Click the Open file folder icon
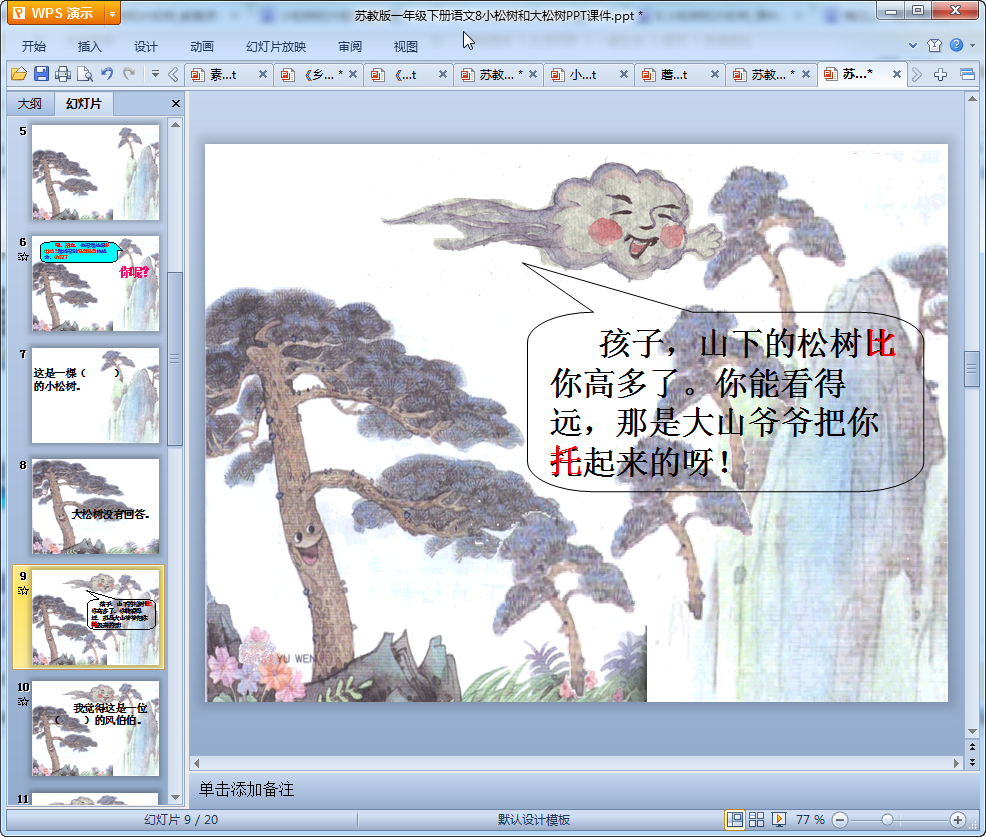The image size is (986, 837). [x=19, y=74]
